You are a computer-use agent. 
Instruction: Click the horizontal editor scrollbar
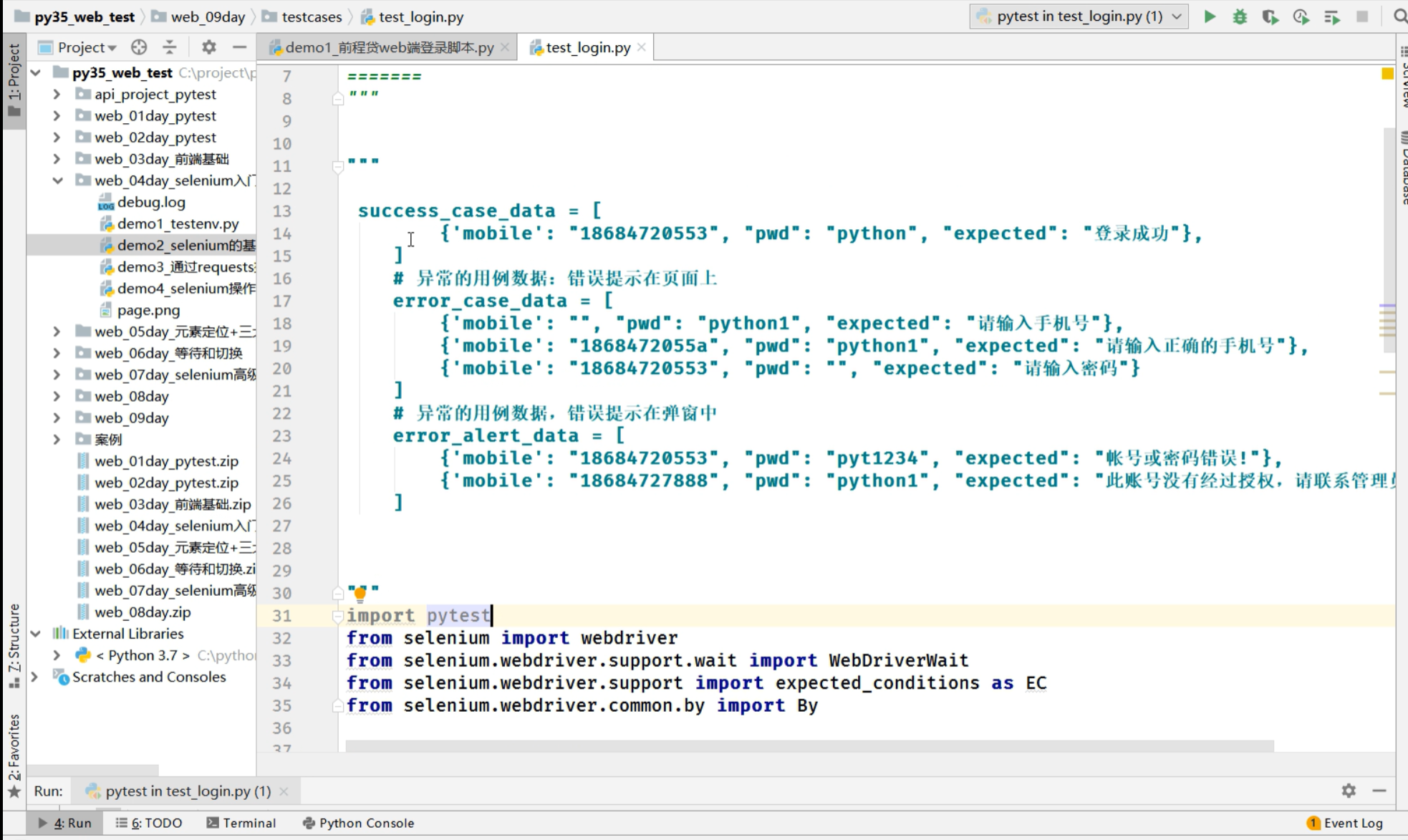tap(809, 745)
